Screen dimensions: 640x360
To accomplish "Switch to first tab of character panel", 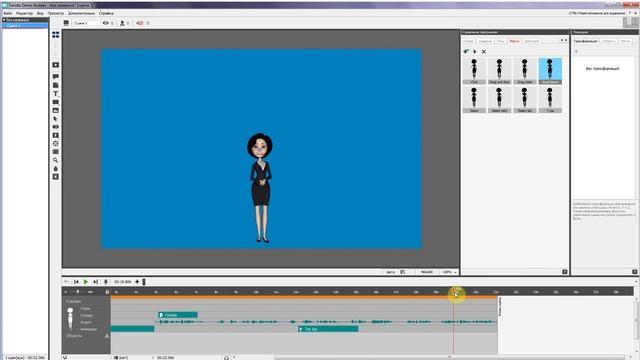I will 468,41.
